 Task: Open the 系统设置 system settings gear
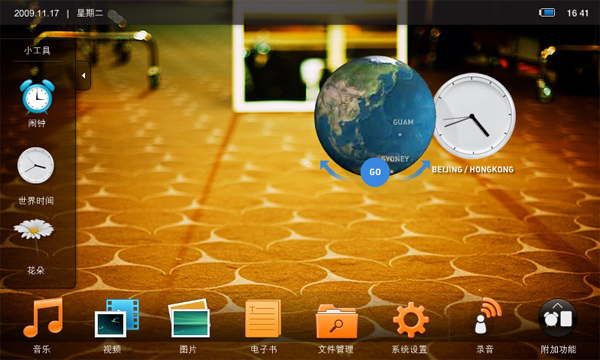click(411, 319)
